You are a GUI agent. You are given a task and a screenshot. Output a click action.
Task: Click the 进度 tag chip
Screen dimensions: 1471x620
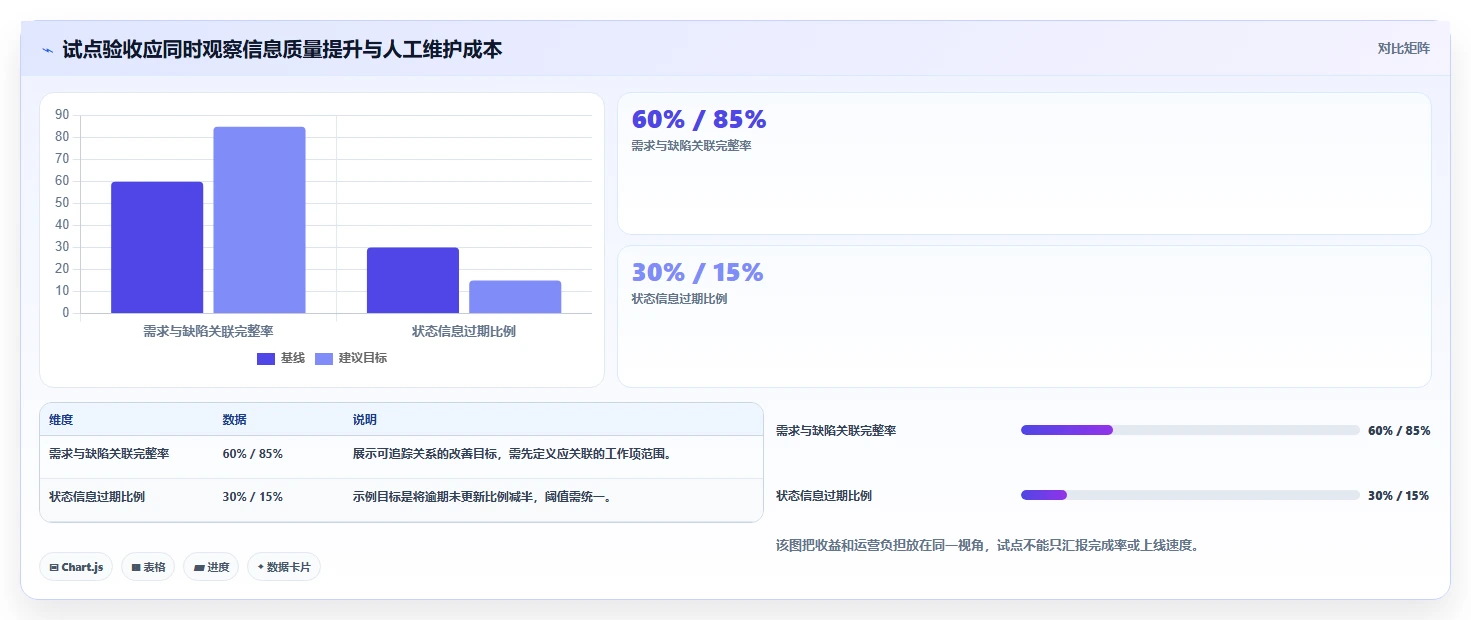click(x=211, y=567)
